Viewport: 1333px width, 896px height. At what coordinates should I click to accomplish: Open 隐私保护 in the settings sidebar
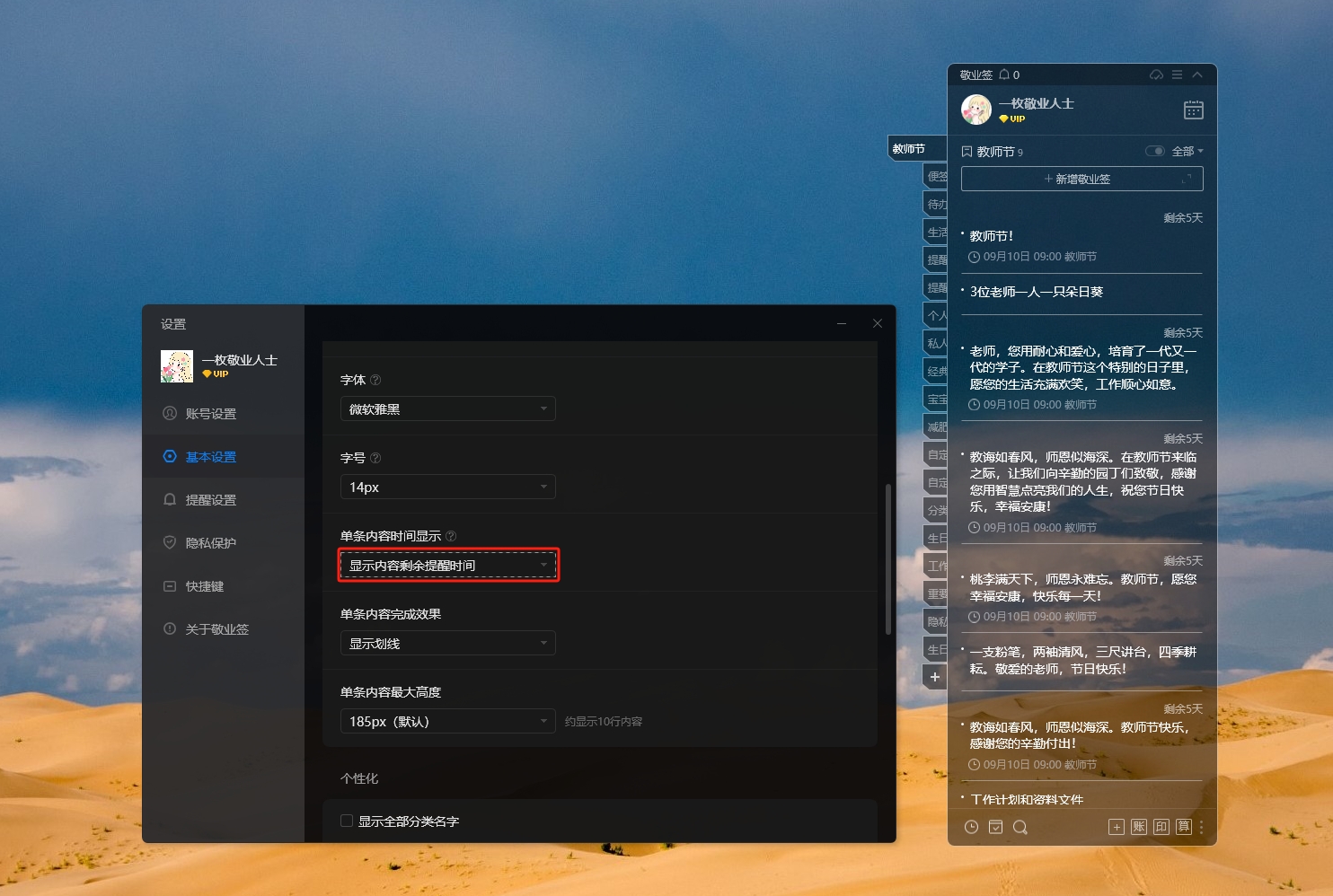(224, 543)
